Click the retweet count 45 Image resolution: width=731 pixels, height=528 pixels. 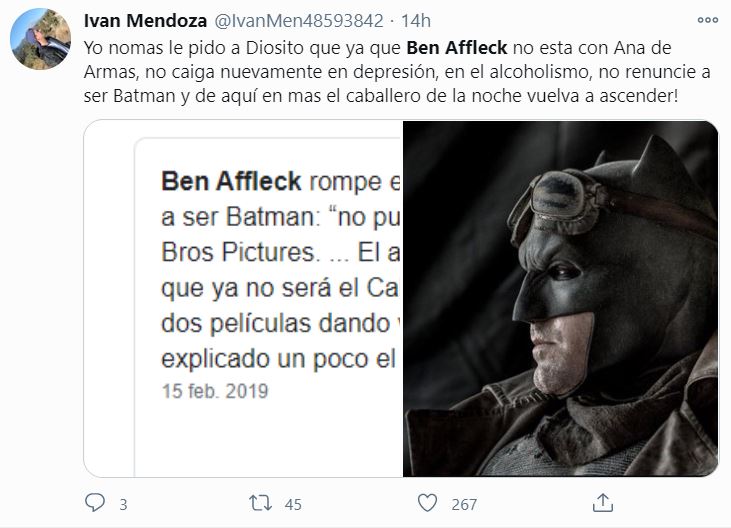tap(293, 505)
